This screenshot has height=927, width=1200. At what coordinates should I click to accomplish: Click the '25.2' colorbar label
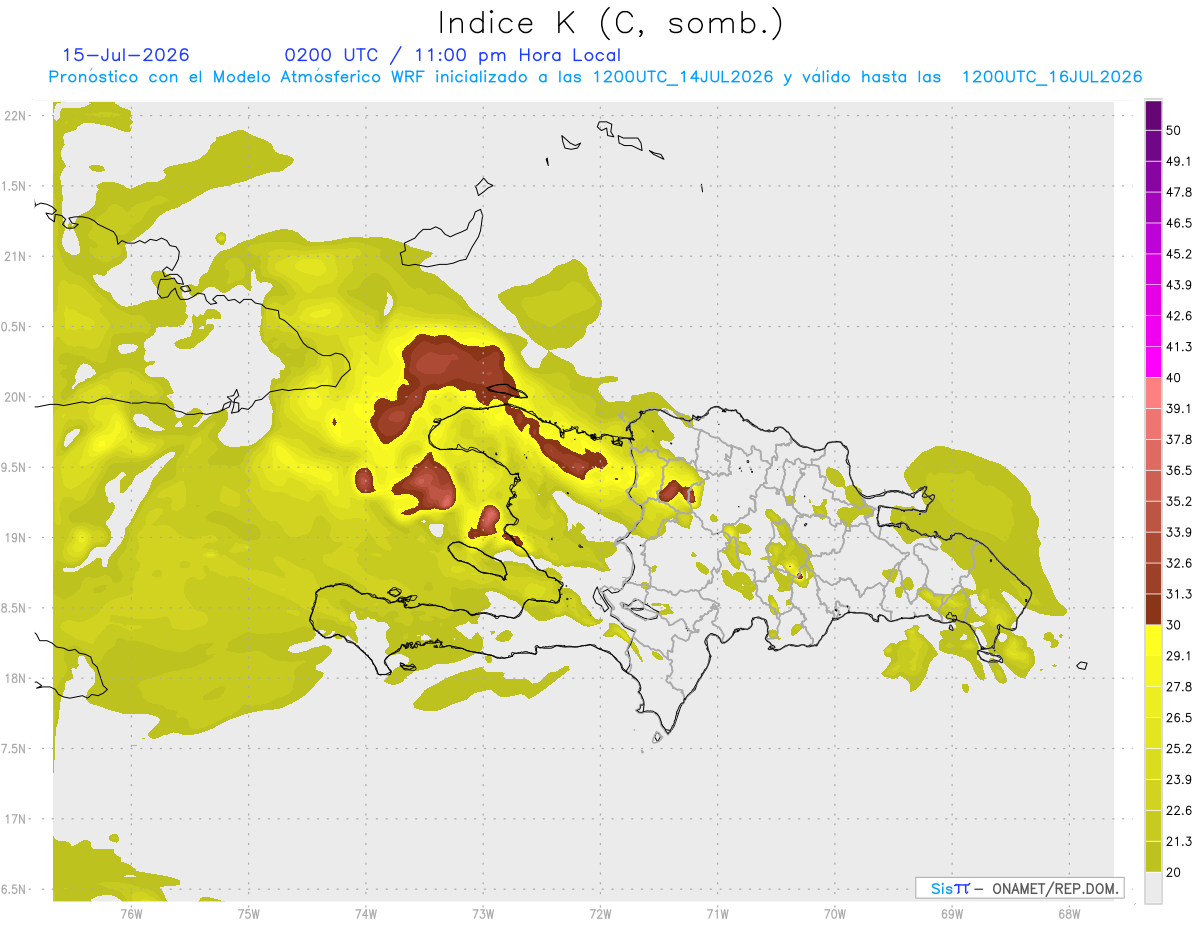click(1179, 748)
